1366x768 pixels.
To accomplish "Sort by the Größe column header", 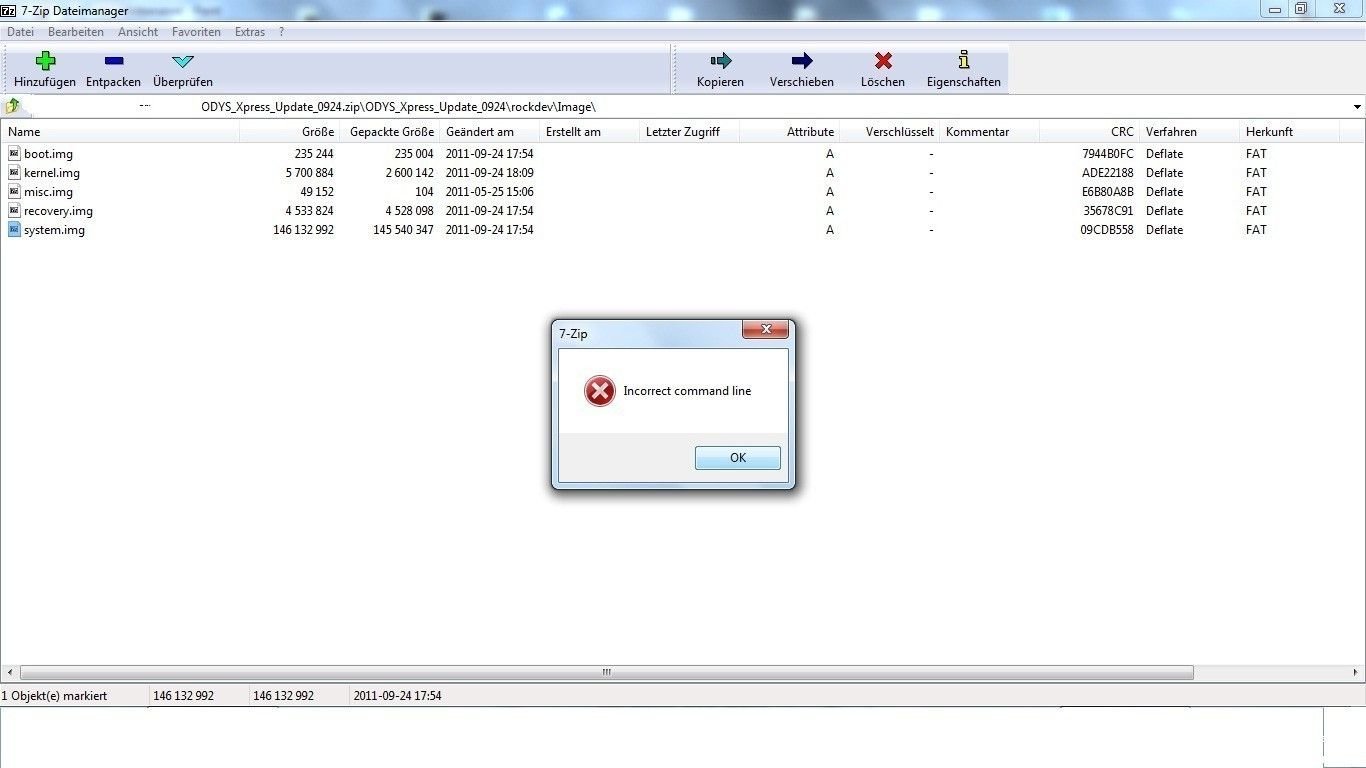I will [290, 132].
